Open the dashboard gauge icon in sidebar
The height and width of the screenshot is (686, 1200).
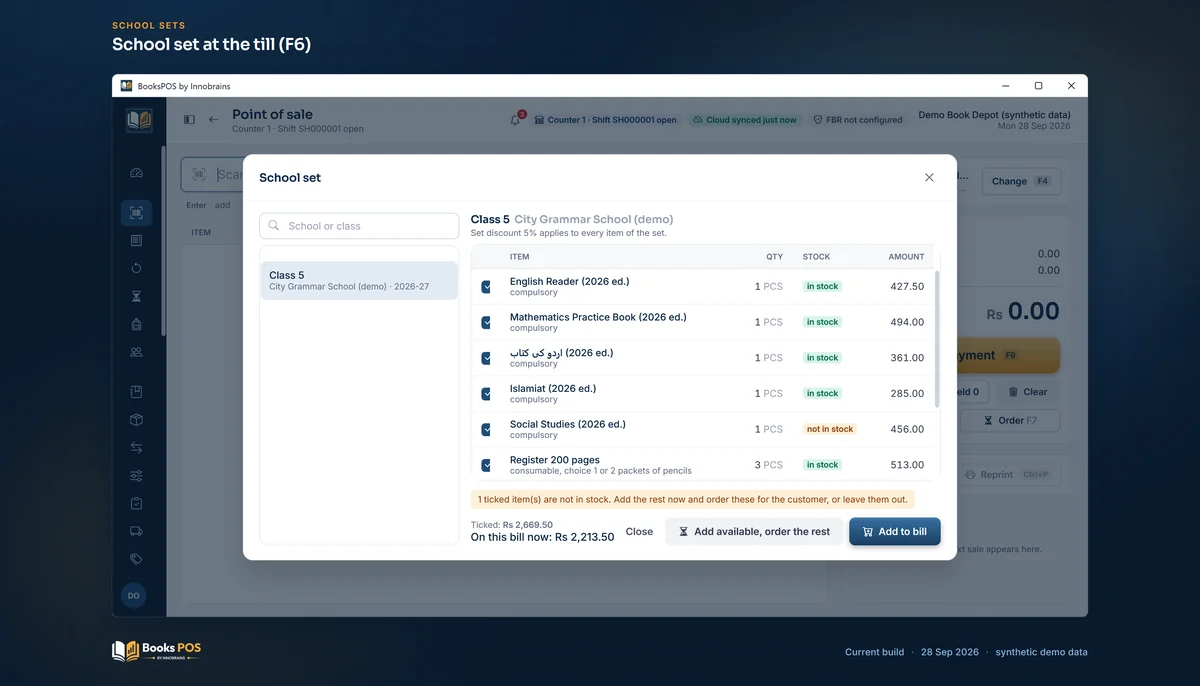136,173
